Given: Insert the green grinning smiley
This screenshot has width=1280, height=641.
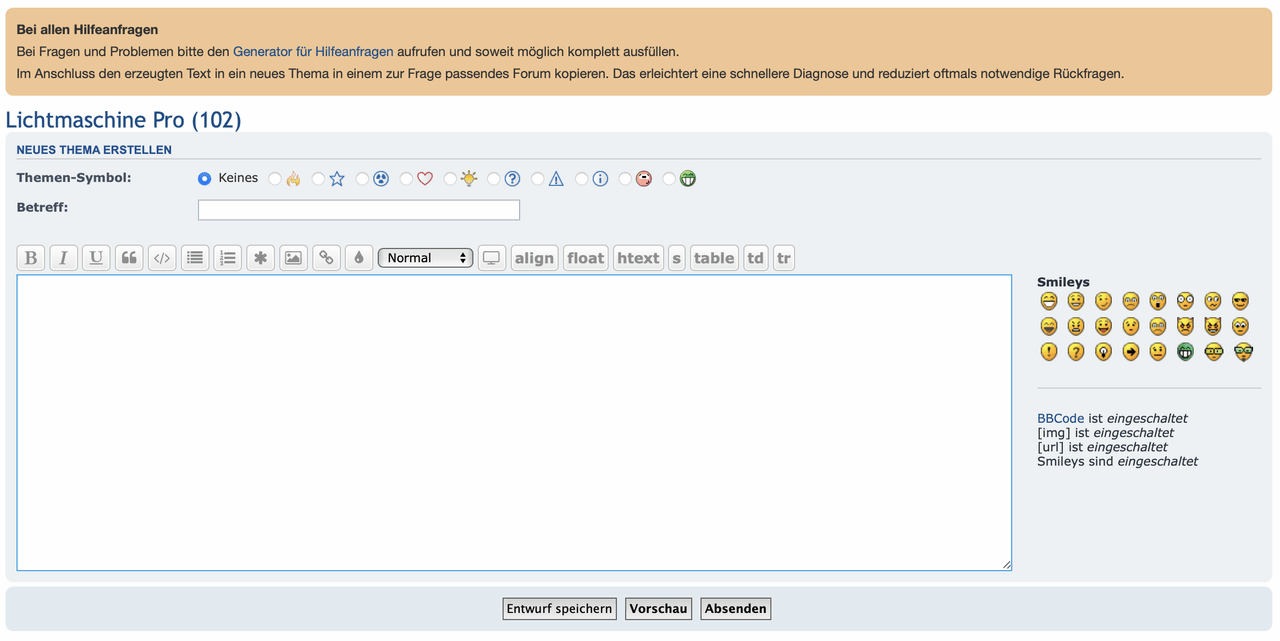Looking at the screenshot, I should point(1186,352).
